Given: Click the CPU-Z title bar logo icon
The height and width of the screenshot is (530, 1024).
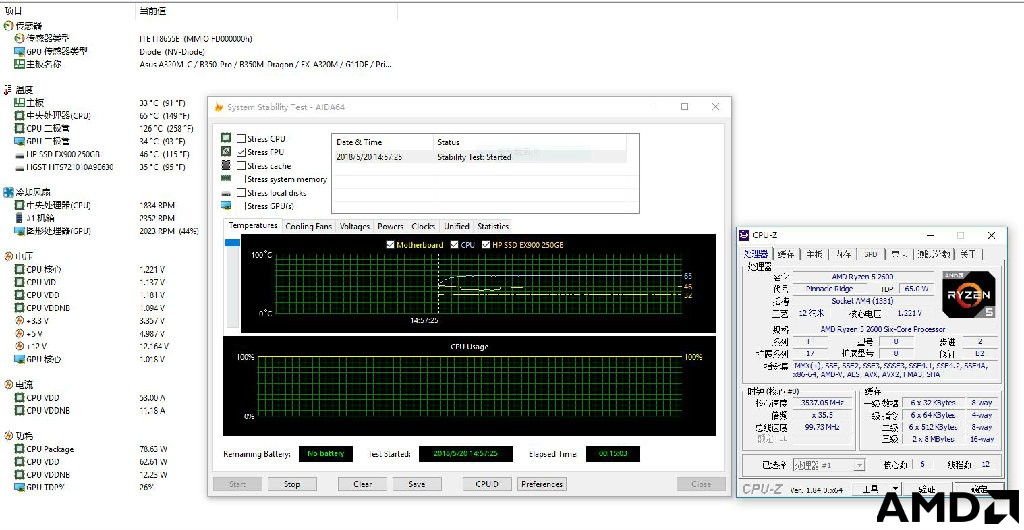Looking at the screenshot, I should [744, 235].
